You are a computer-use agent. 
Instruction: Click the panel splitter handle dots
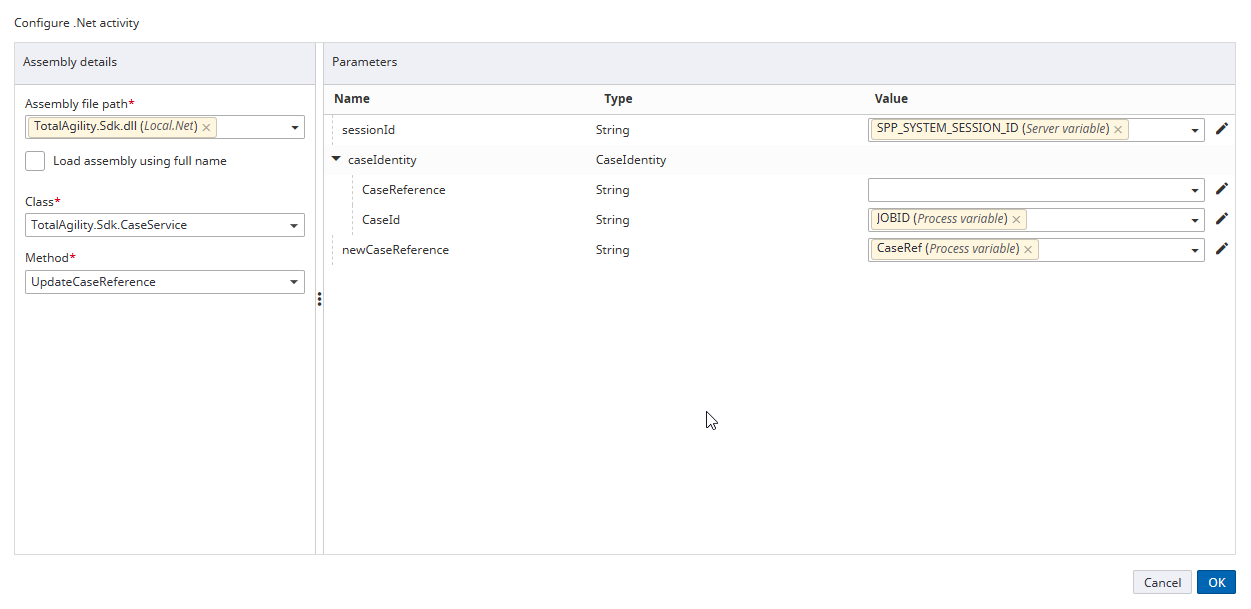(319, 298)
